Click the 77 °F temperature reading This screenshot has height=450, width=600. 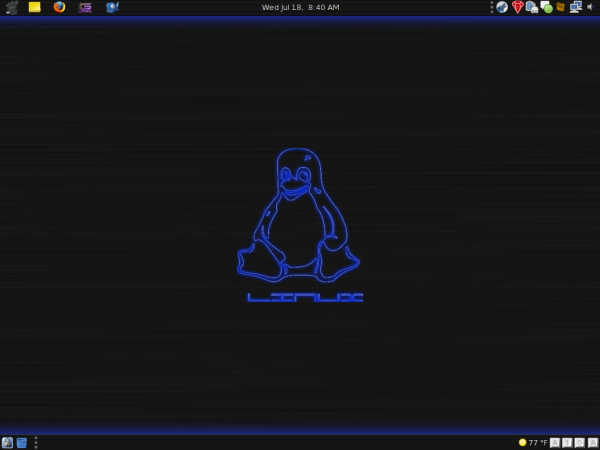click(538, 443)
